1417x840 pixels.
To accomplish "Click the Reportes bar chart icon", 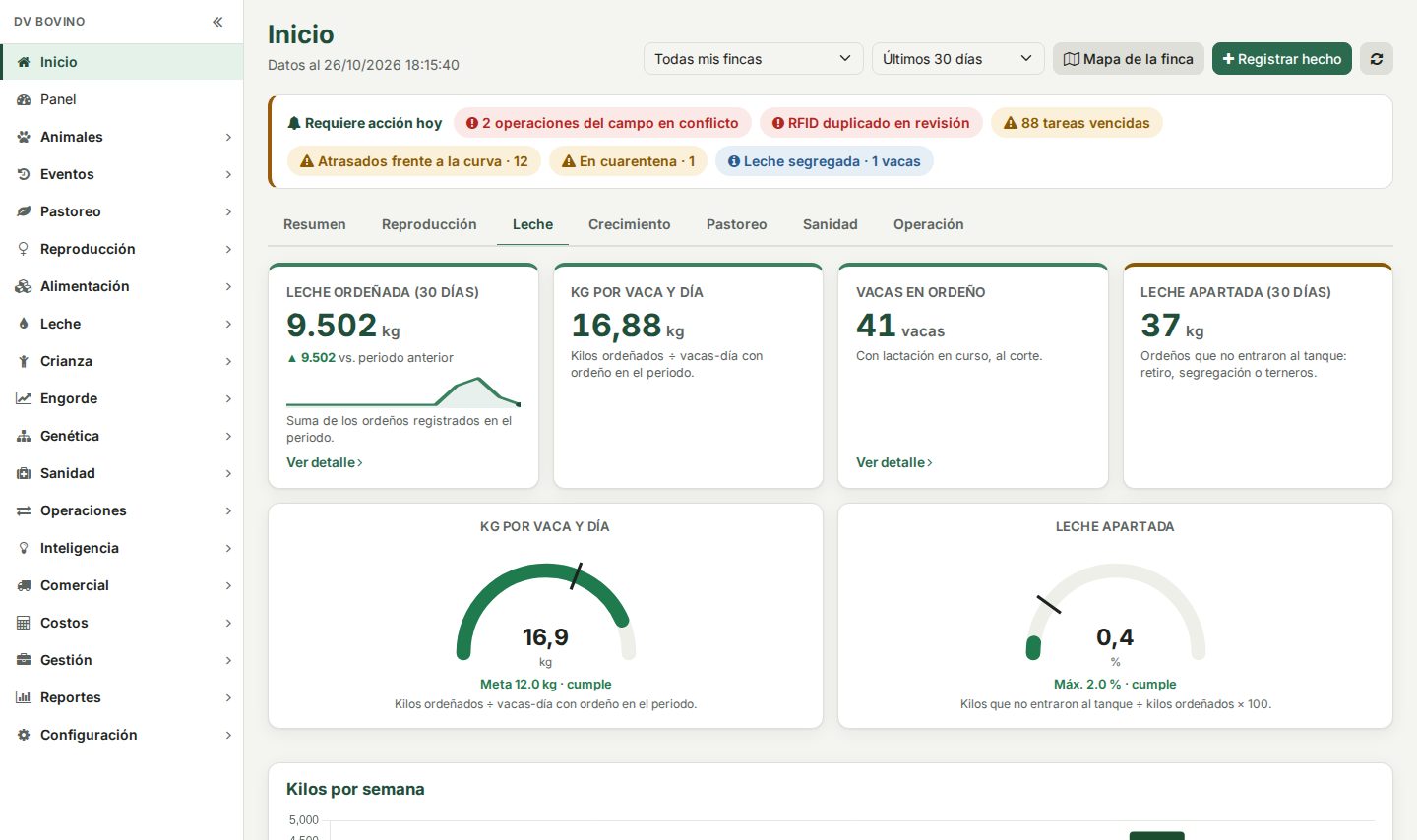I will [24, 697].
